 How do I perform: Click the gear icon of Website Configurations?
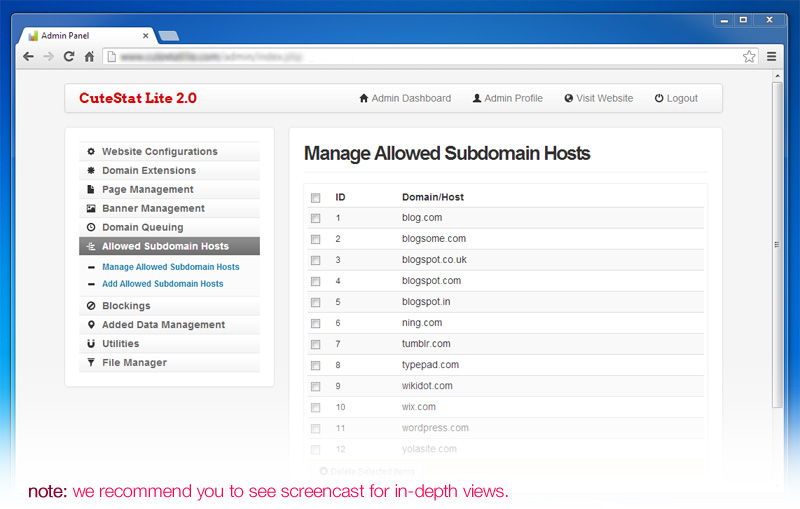coord(91,151)
